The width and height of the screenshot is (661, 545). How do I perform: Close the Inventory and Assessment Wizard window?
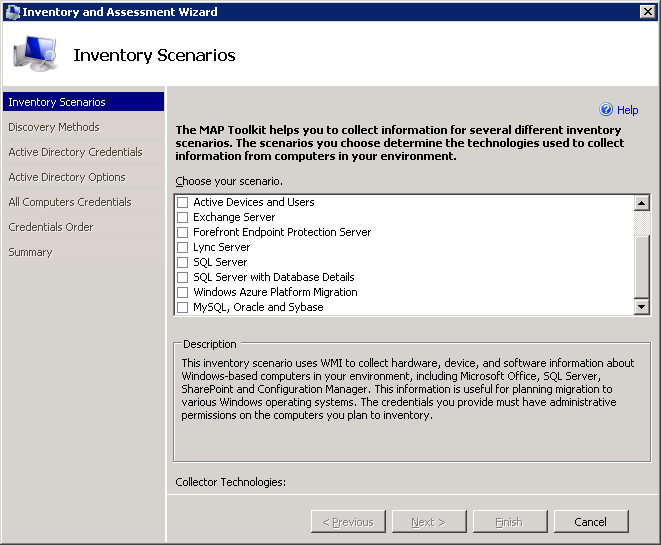(x=647, y=12)
